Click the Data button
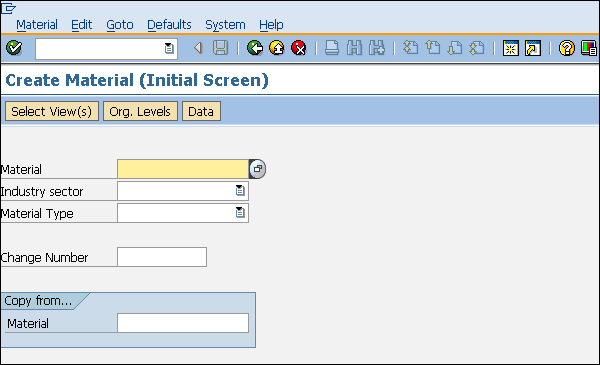This screenshot has width=600, height=365. (x=201, y=111)
